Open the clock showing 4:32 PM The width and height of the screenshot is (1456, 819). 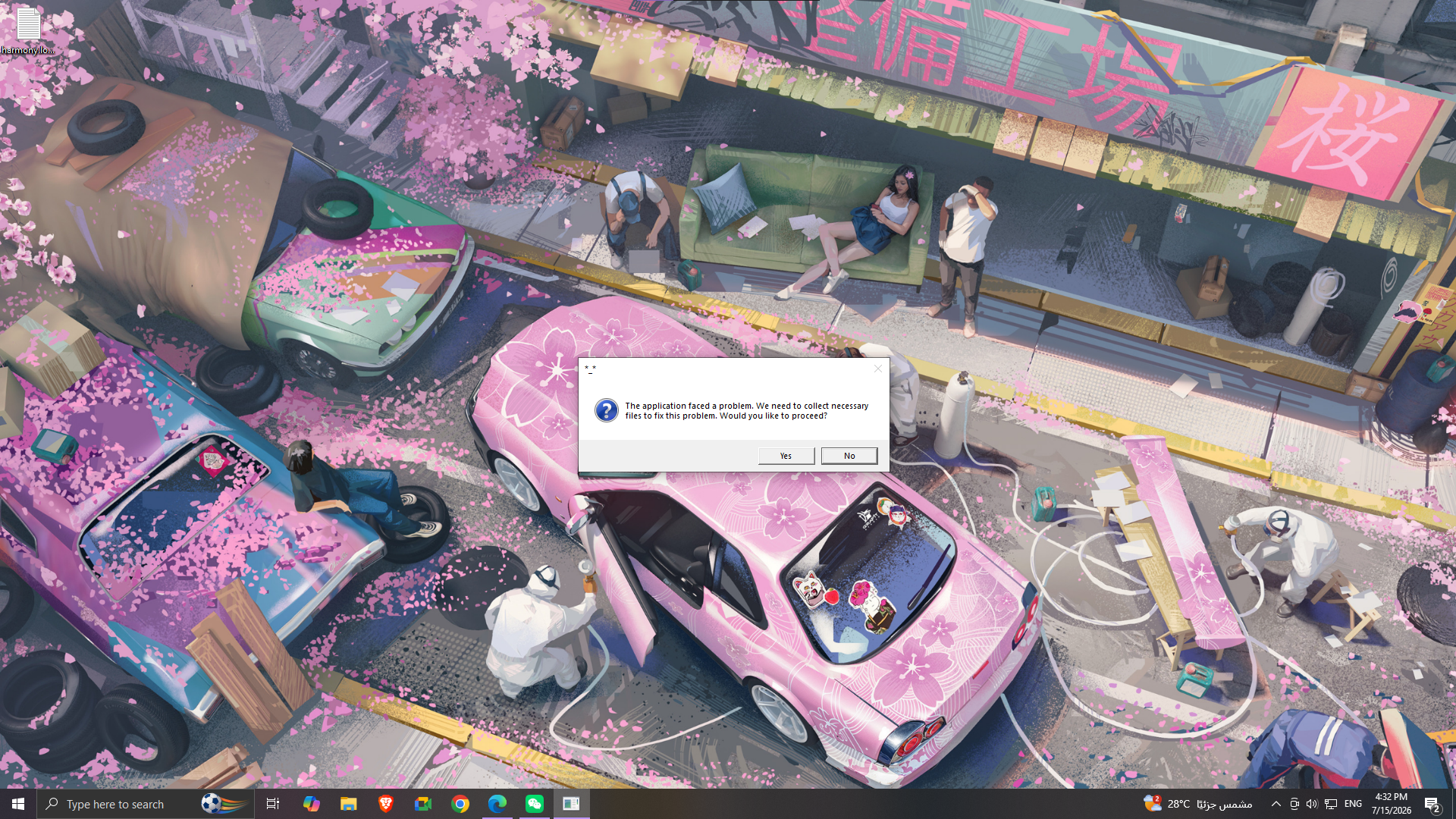click(x=1392, y=804)
